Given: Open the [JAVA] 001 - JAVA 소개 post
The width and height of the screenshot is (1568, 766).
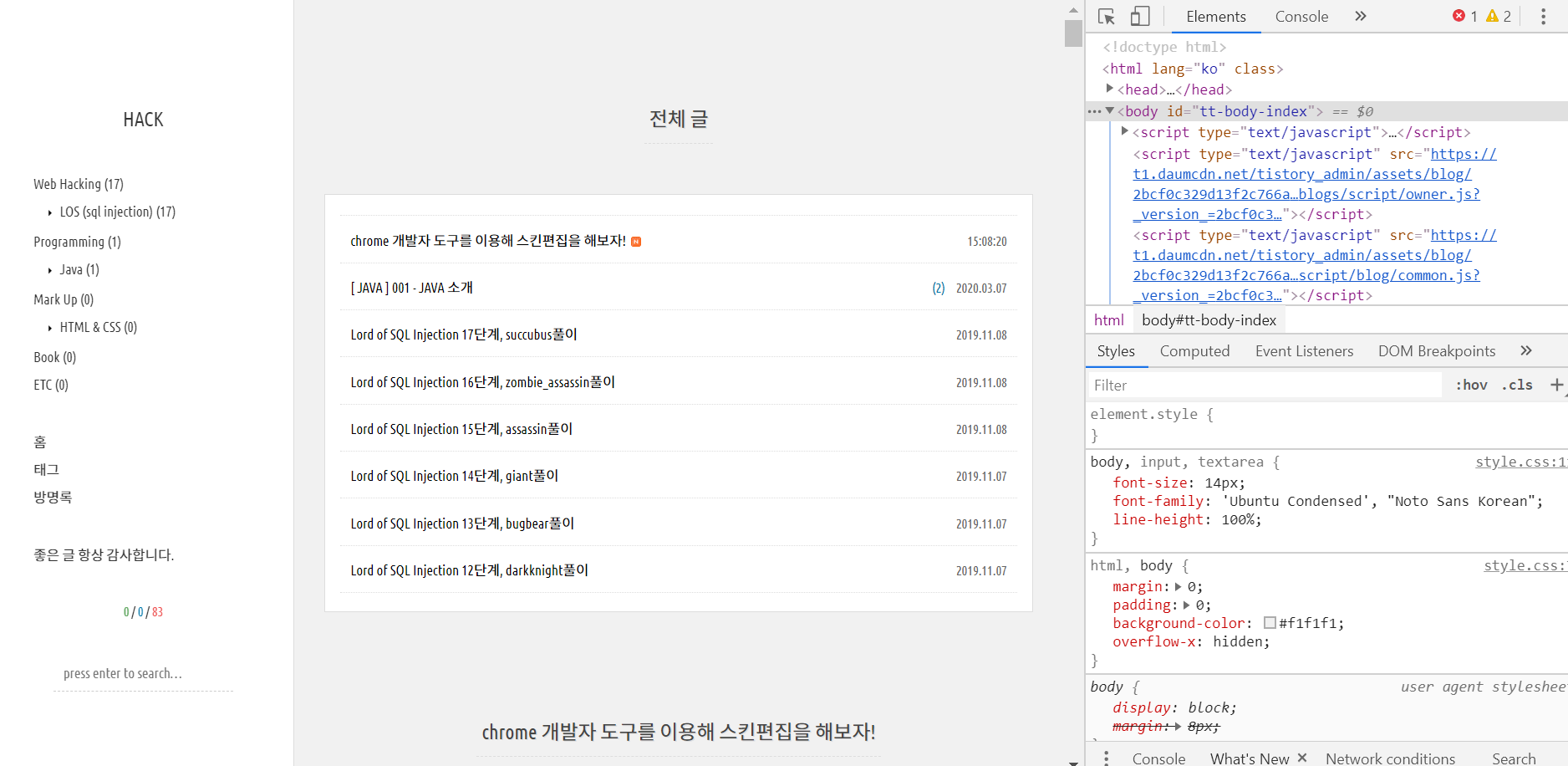Looking at the screenshot, I should 411,288.
